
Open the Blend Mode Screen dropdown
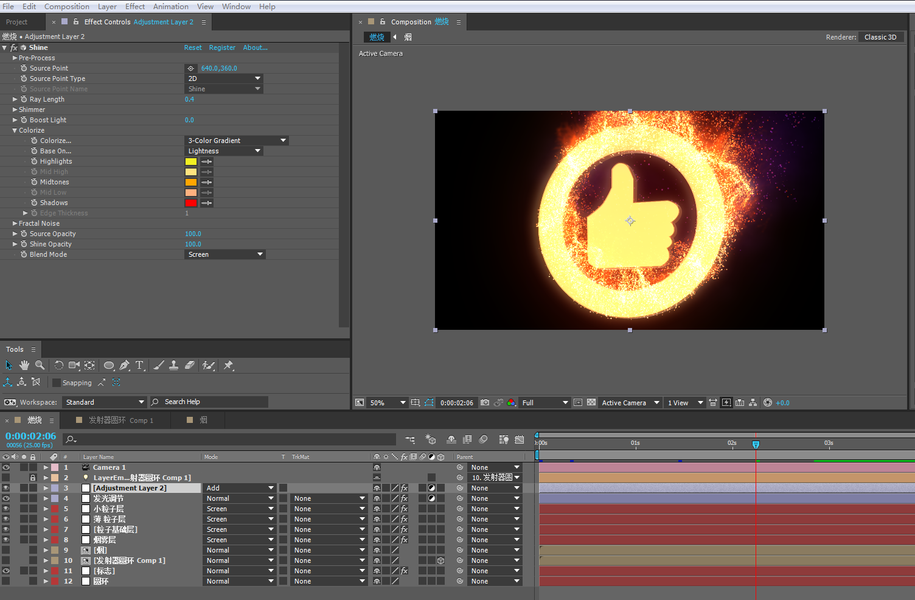pyautogui.click(x=225, y=254)
